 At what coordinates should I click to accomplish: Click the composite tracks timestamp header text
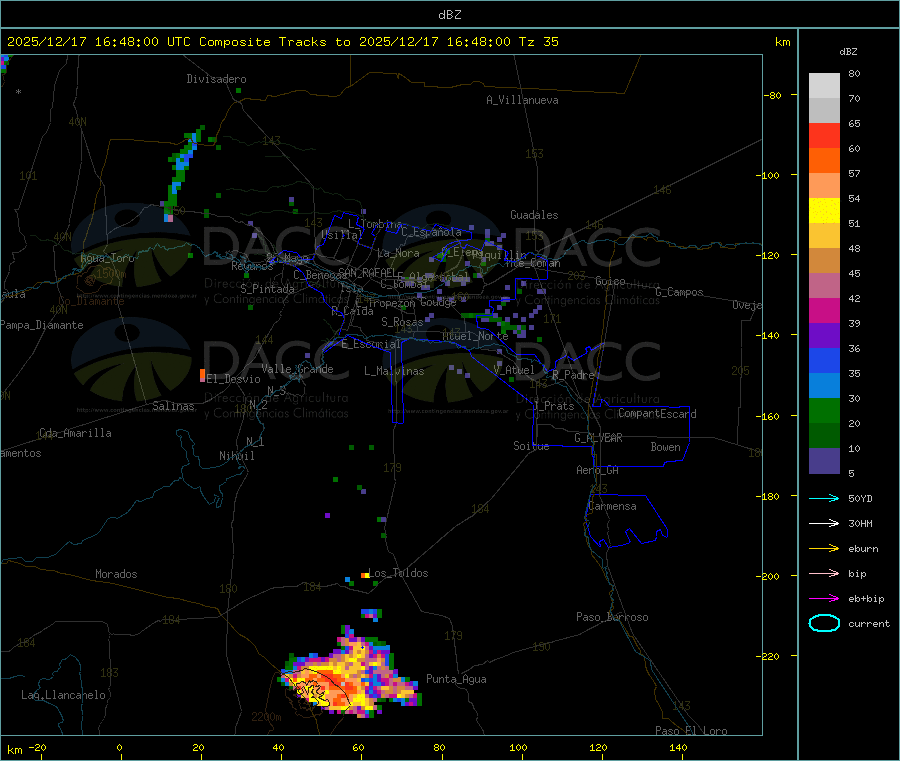[x=283, y=42]
